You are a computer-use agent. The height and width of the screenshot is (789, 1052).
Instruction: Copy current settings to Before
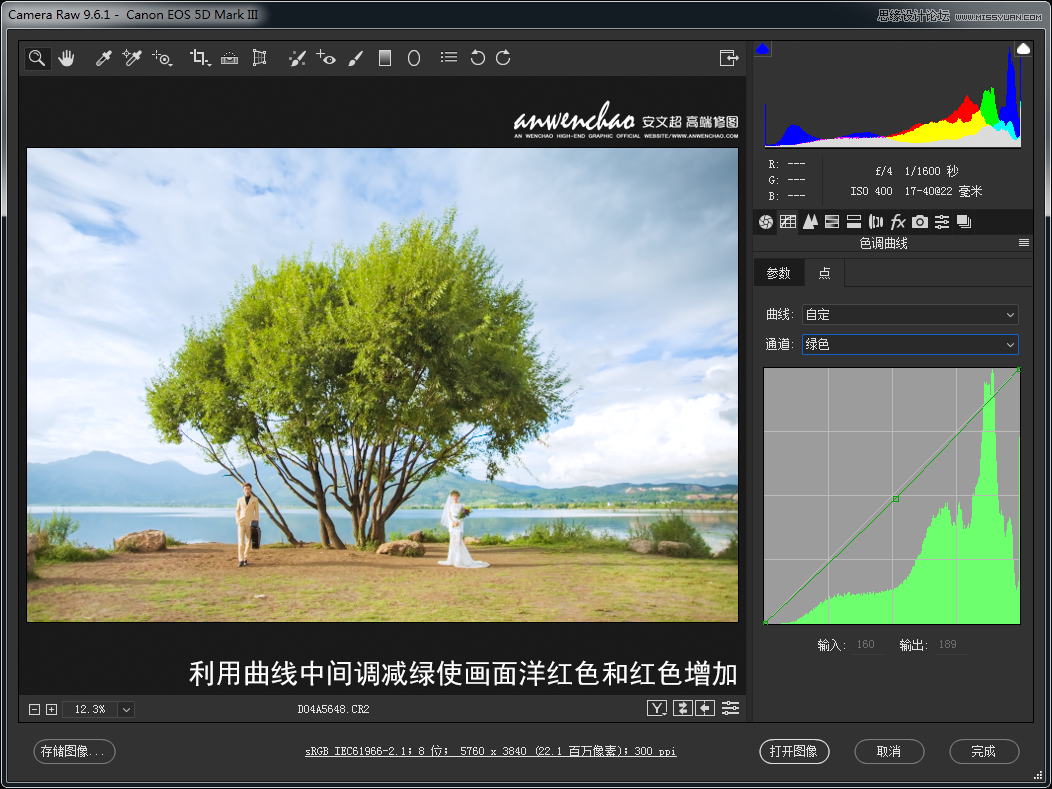705,708
